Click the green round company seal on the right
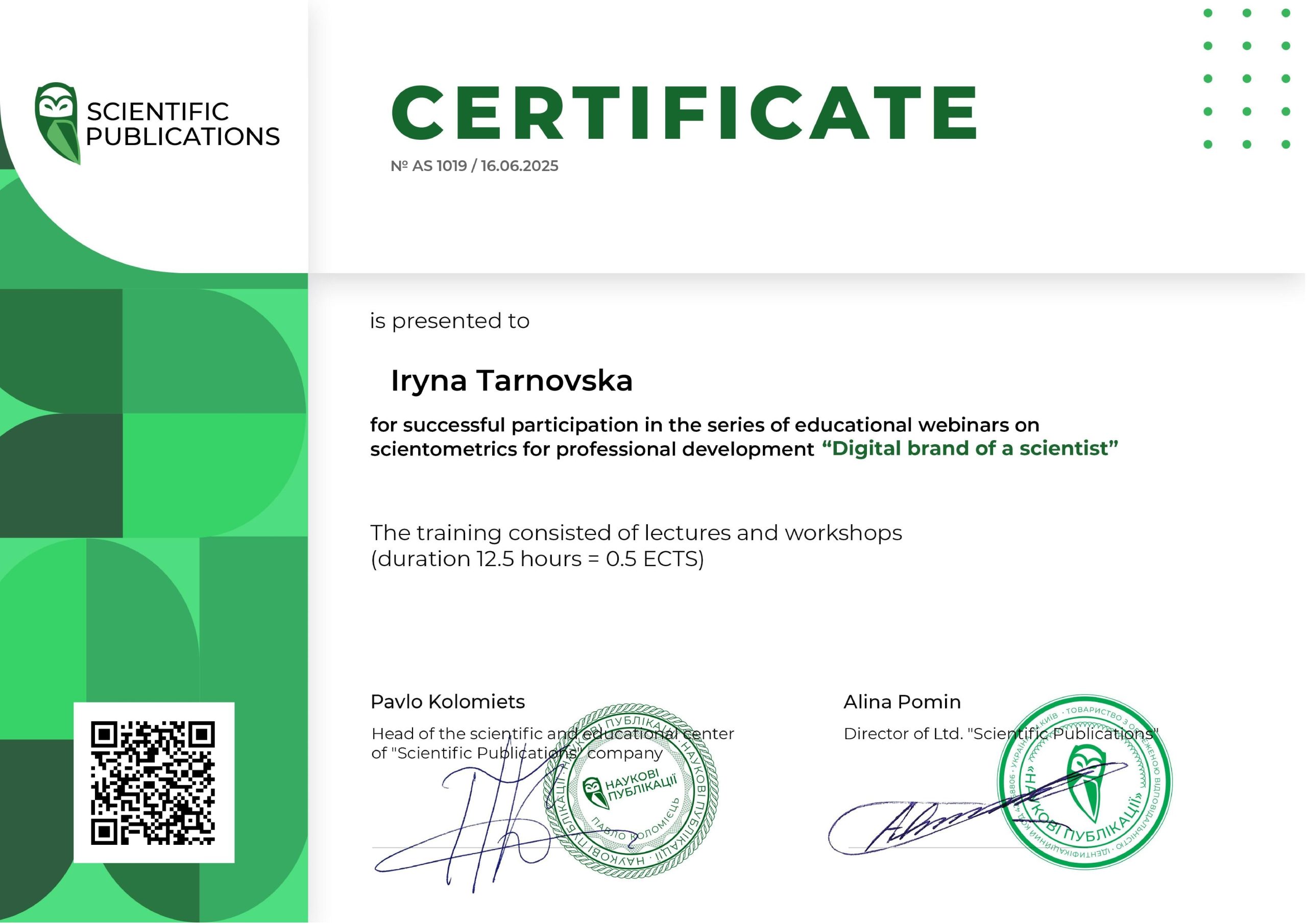Screen dimensions: 1307x924 pos(1085,782)
